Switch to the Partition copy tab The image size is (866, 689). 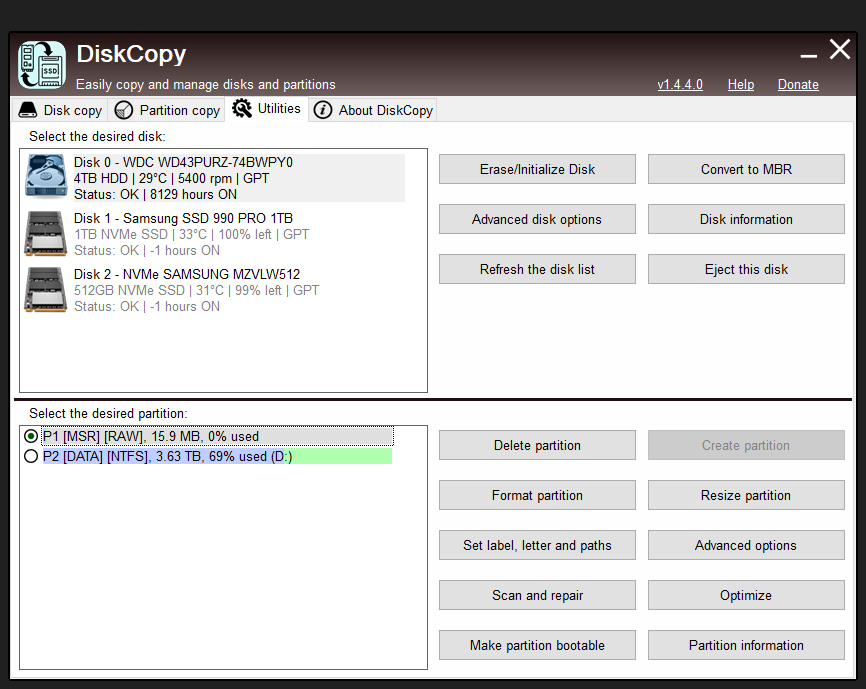click(167, 109)
